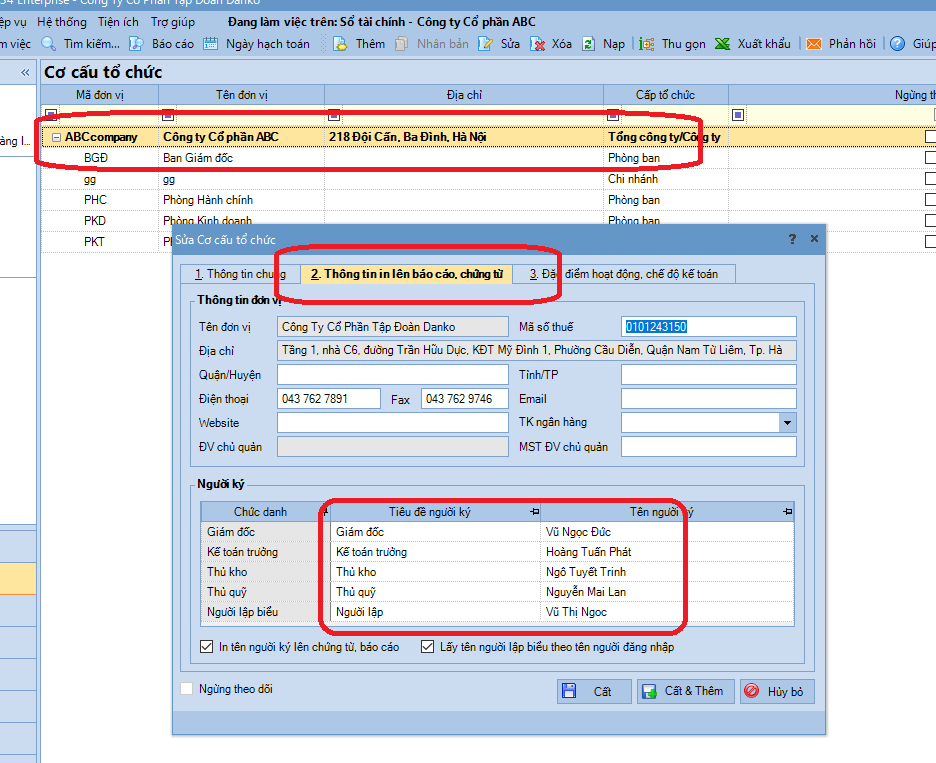Viewport: 936px width, 763px height.
Task: Sort by Cấp tổ chức column header
Action: tap(666, 95)
